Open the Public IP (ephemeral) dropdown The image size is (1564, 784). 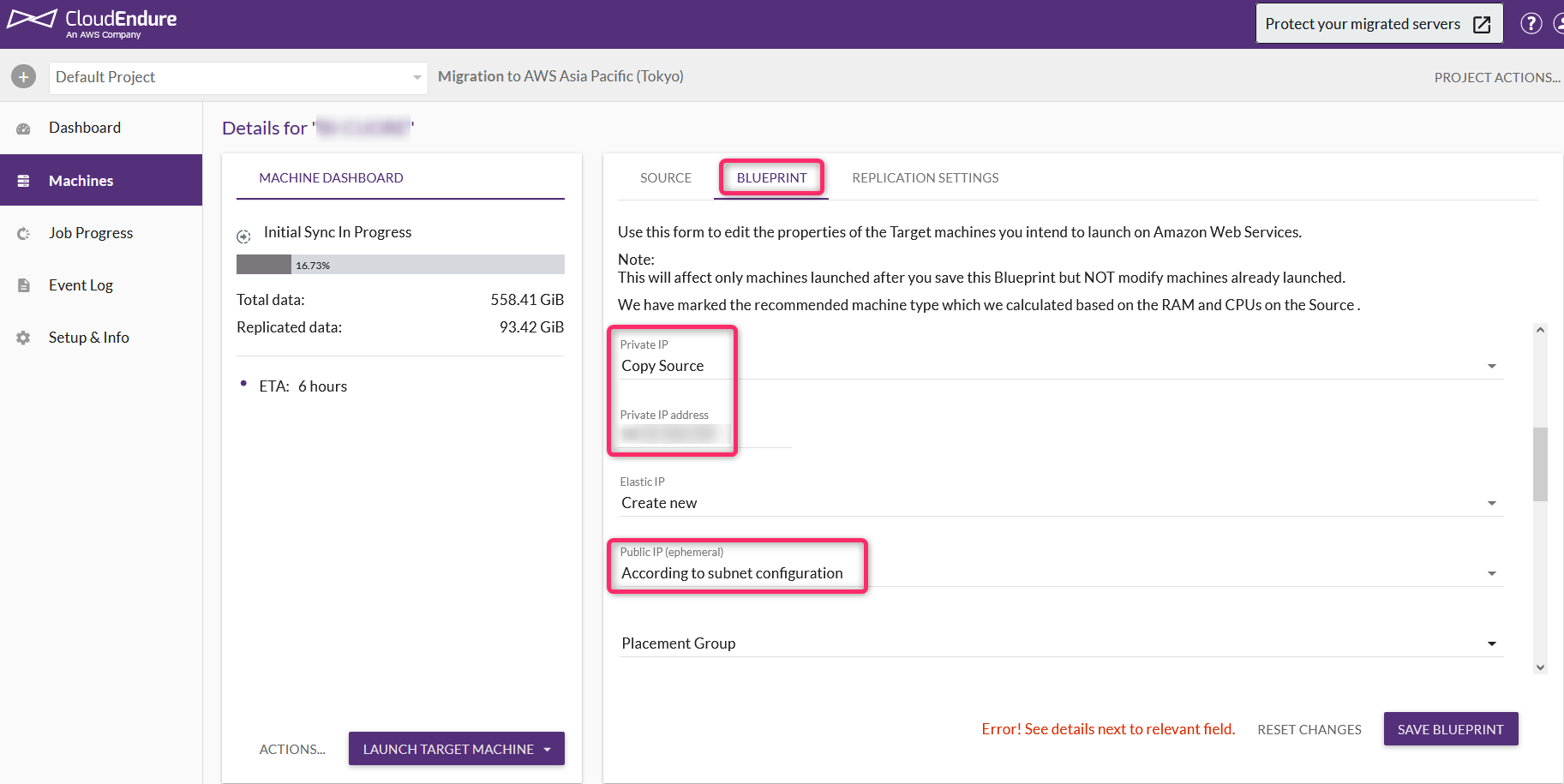1061,573
